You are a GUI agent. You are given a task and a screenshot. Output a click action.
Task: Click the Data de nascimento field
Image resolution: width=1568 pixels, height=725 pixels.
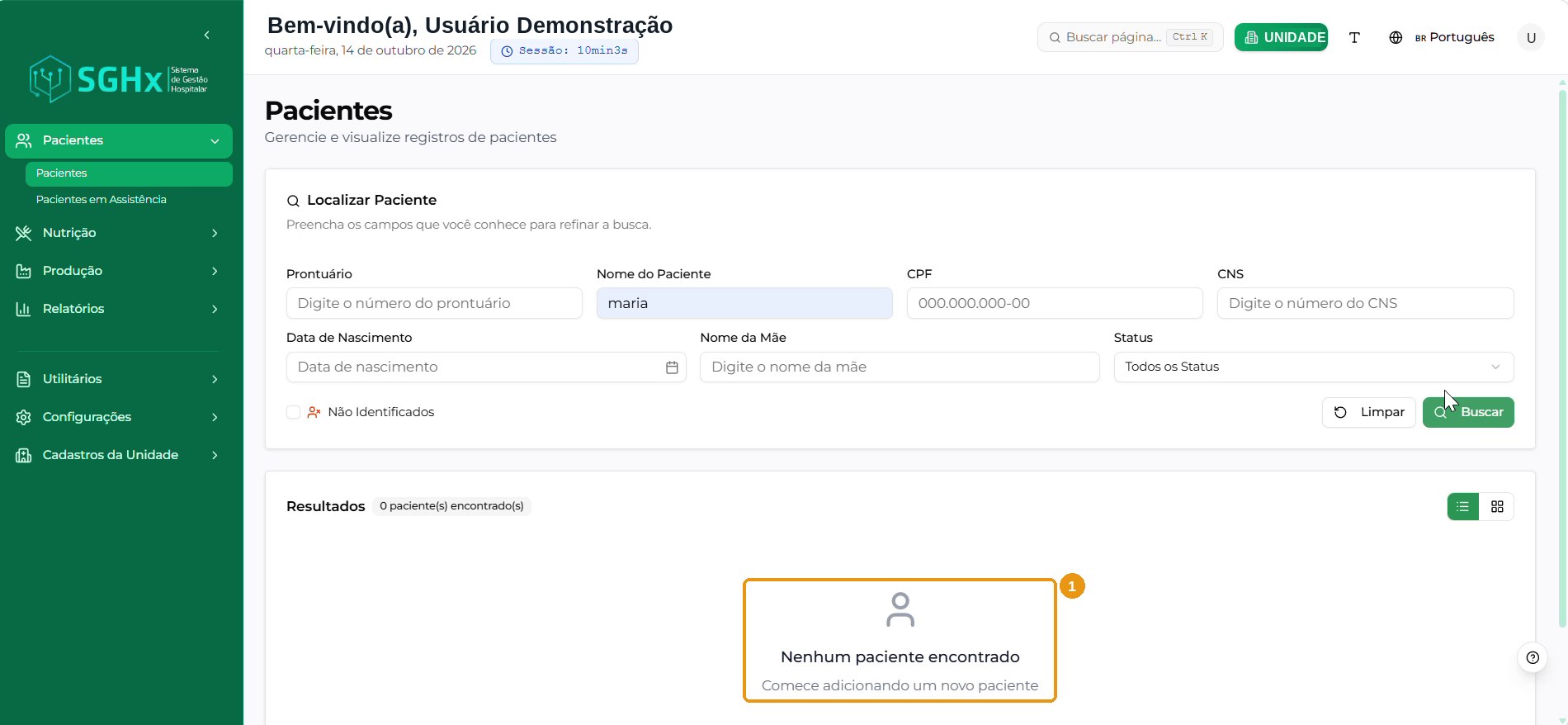tap(486, 367)
